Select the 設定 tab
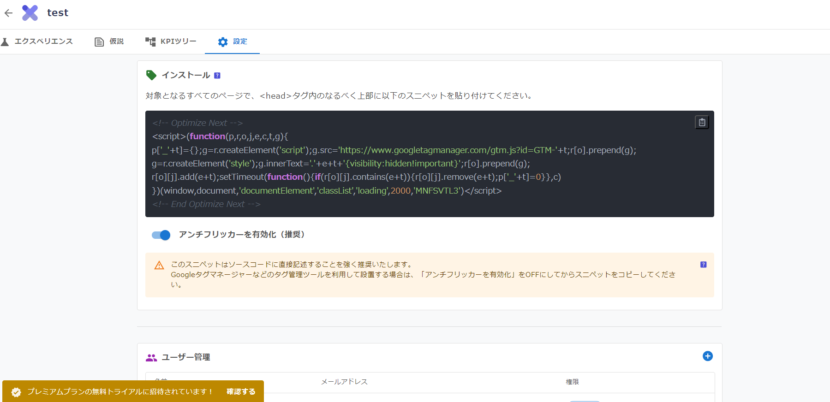 (232, 42)
